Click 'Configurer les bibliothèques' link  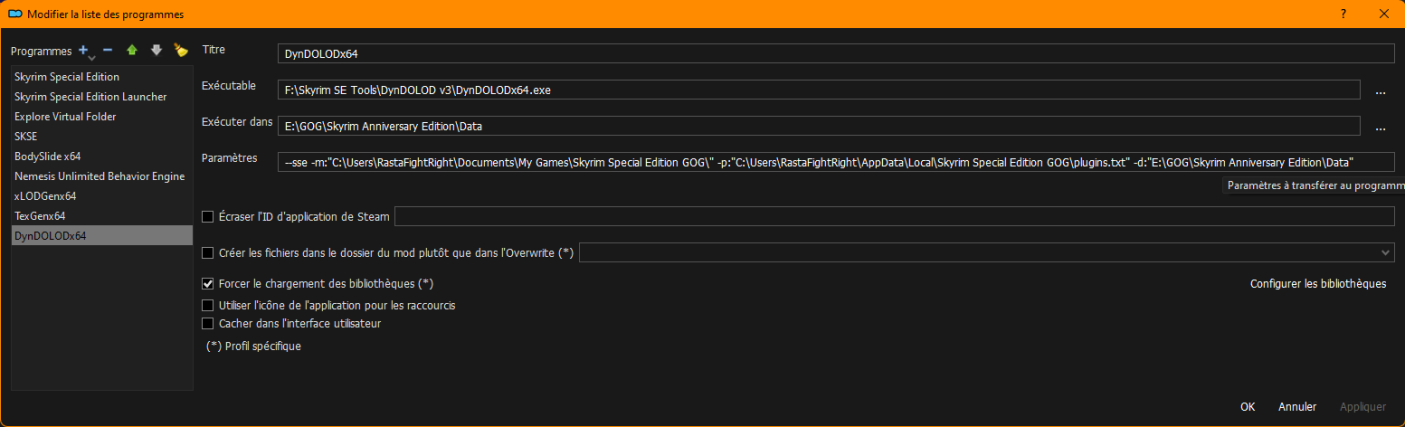point(1317,284)
